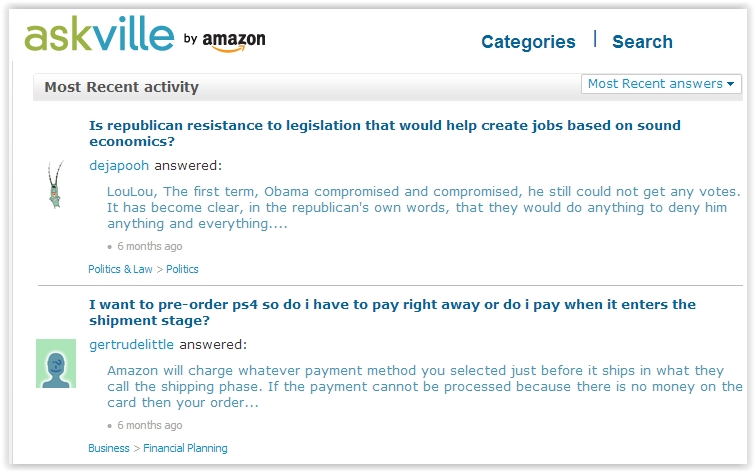This screenshot has height=472, width=755.
Task: Open the Business category link
Action: pyautogui.click(x=109, y=448)
